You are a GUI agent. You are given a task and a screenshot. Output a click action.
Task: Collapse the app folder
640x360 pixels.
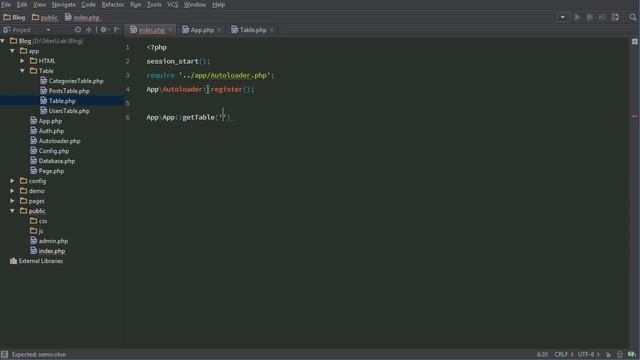(x=12, y=51)
